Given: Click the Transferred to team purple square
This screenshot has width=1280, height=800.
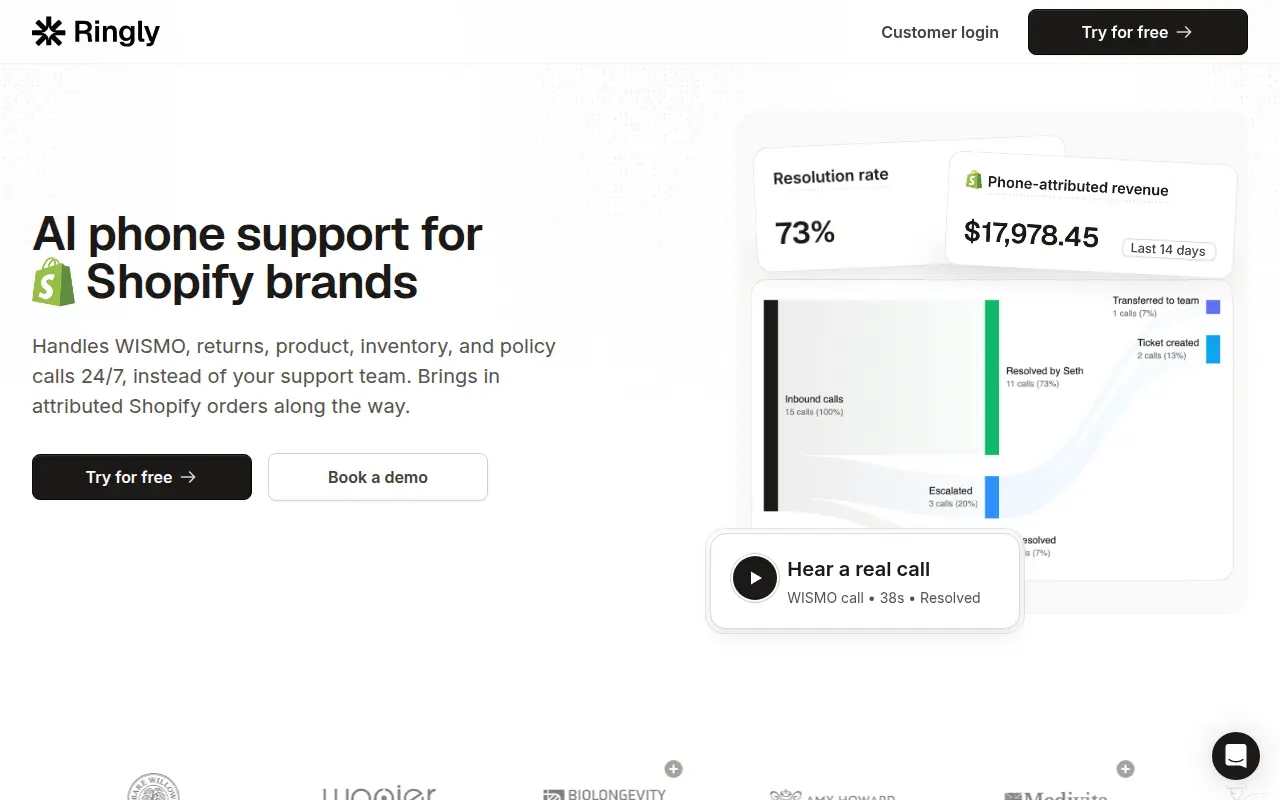Looking at the screenshot, I should tap(1213, 307).
